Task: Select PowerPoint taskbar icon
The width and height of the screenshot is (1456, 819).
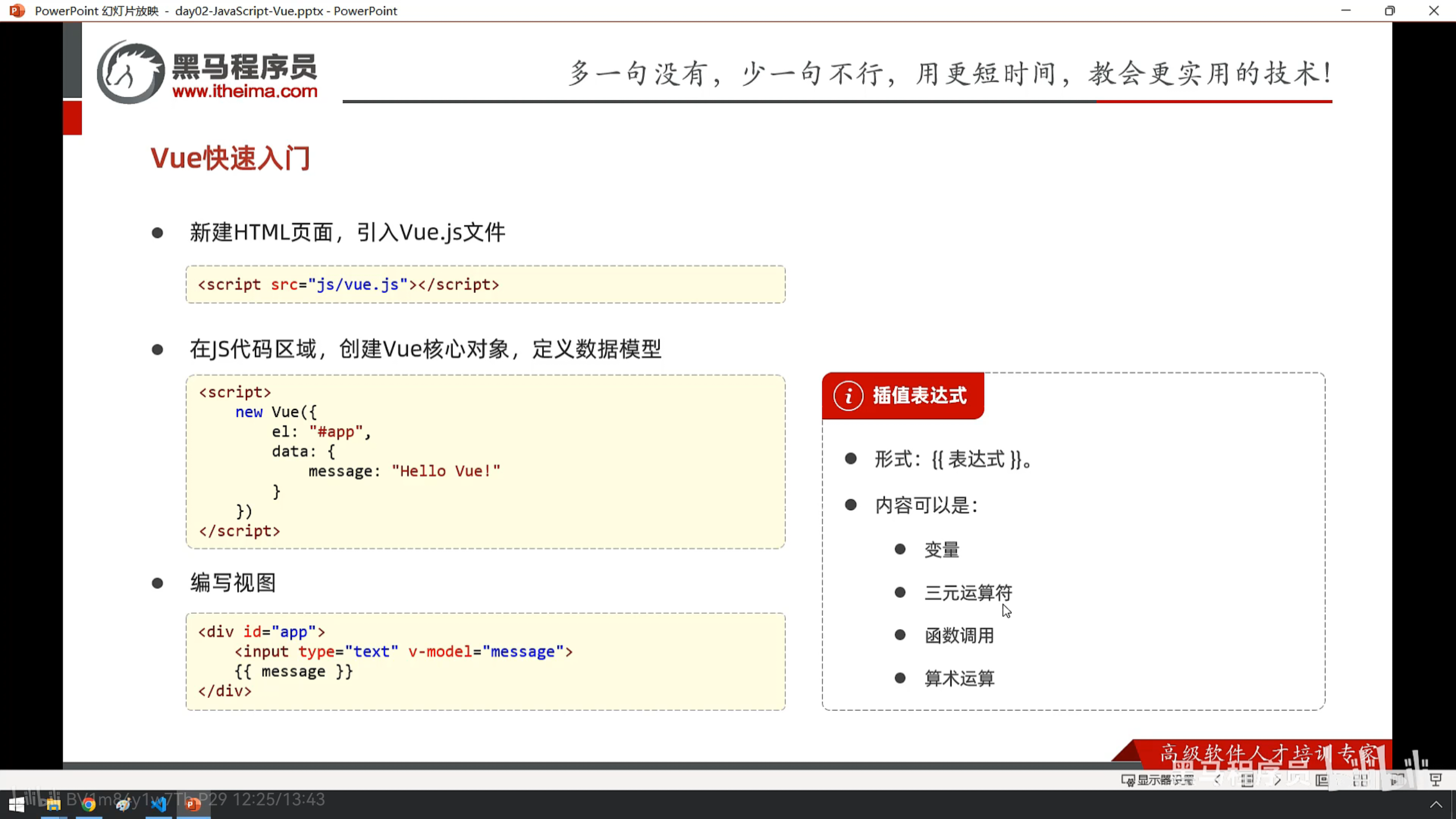Action: 193,804
